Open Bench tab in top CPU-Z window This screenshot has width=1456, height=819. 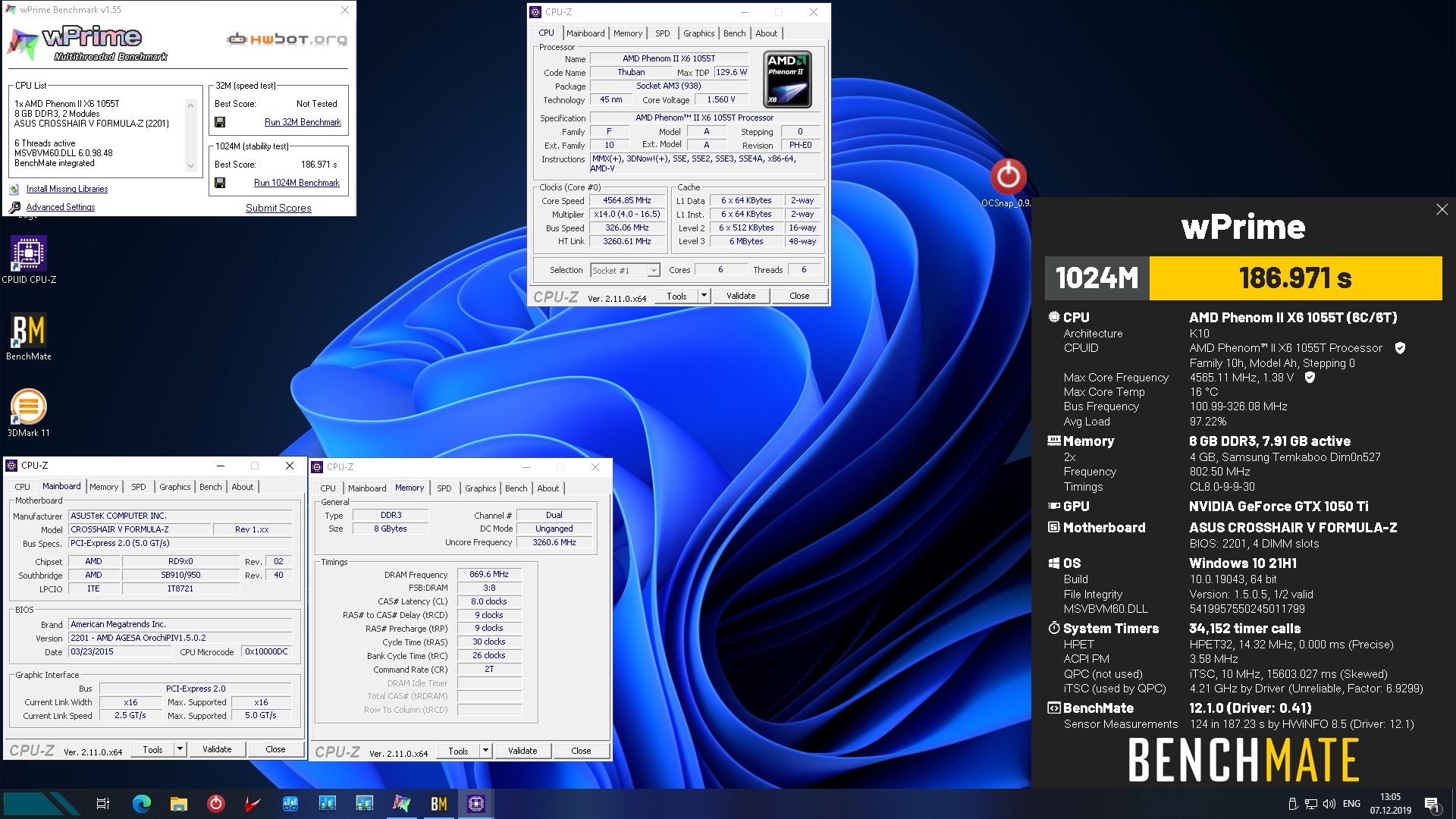pyautogui.click(x=734, y=33)
